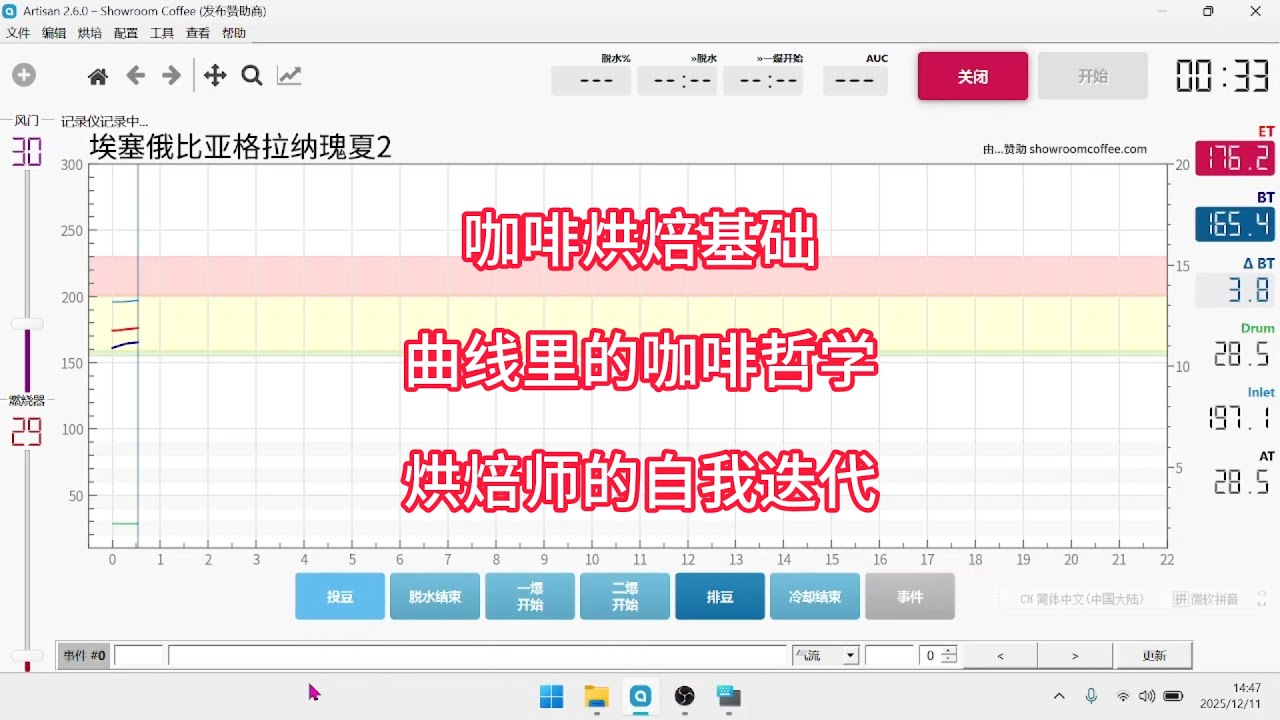Open the 编辑 menu
The image size is (1280, 720).
(x=54, y=33)
